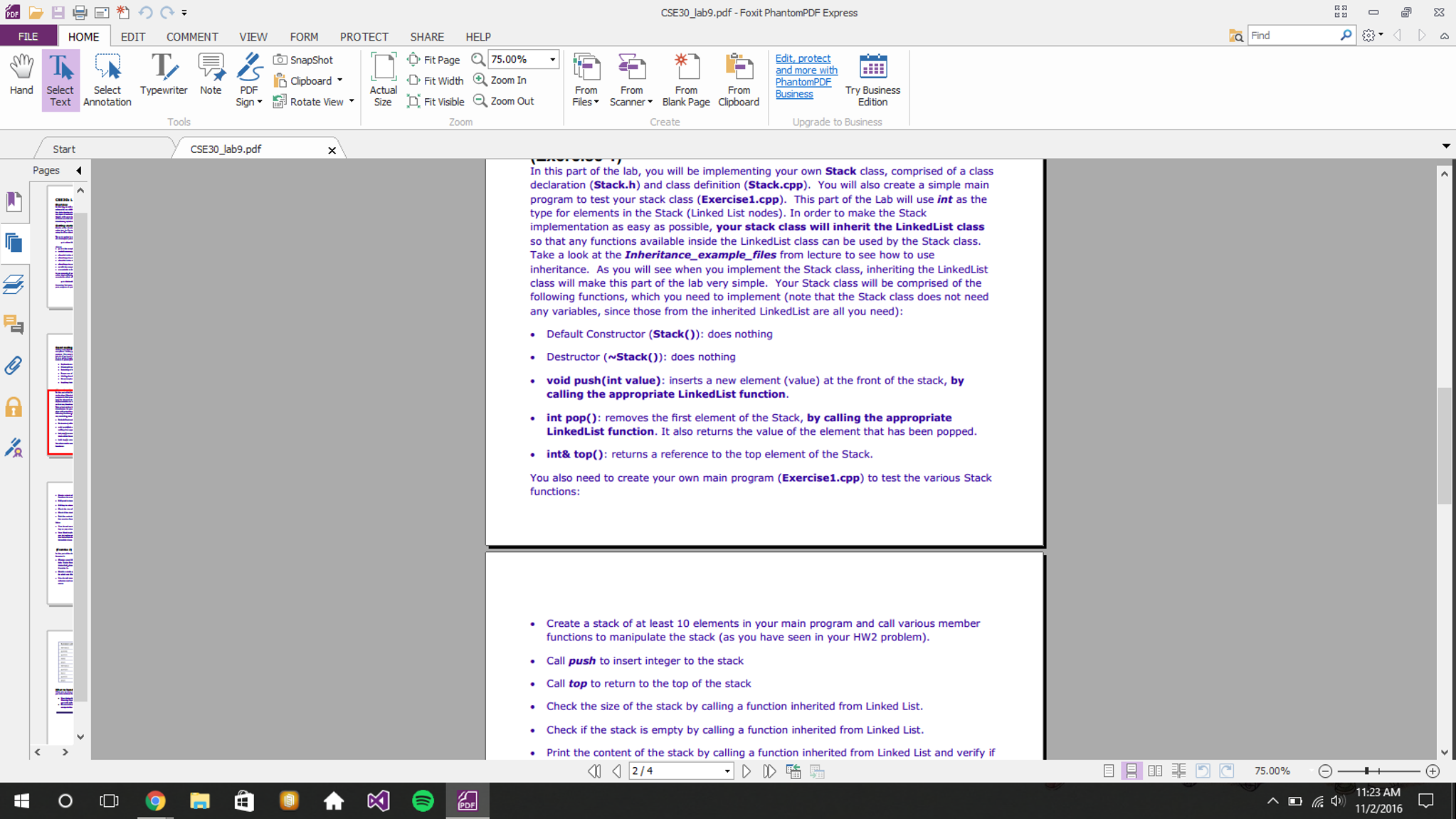The height and width of the screenshot is (819, 1456).
Task: Toggle facing pages view mode
Action: (x=1155, y=771)
